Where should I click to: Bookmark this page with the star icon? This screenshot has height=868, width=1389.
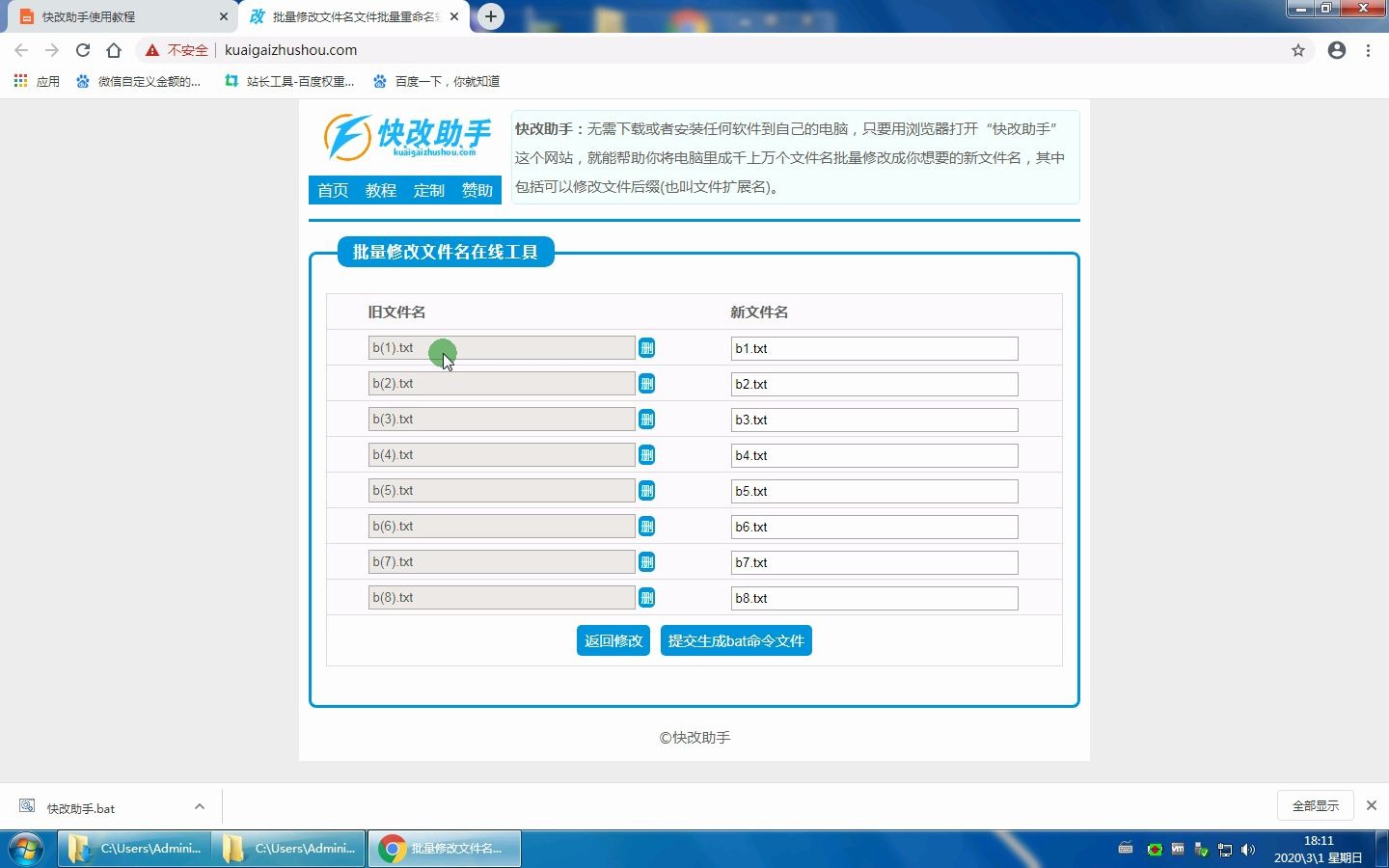click(x=1298, y=50)
